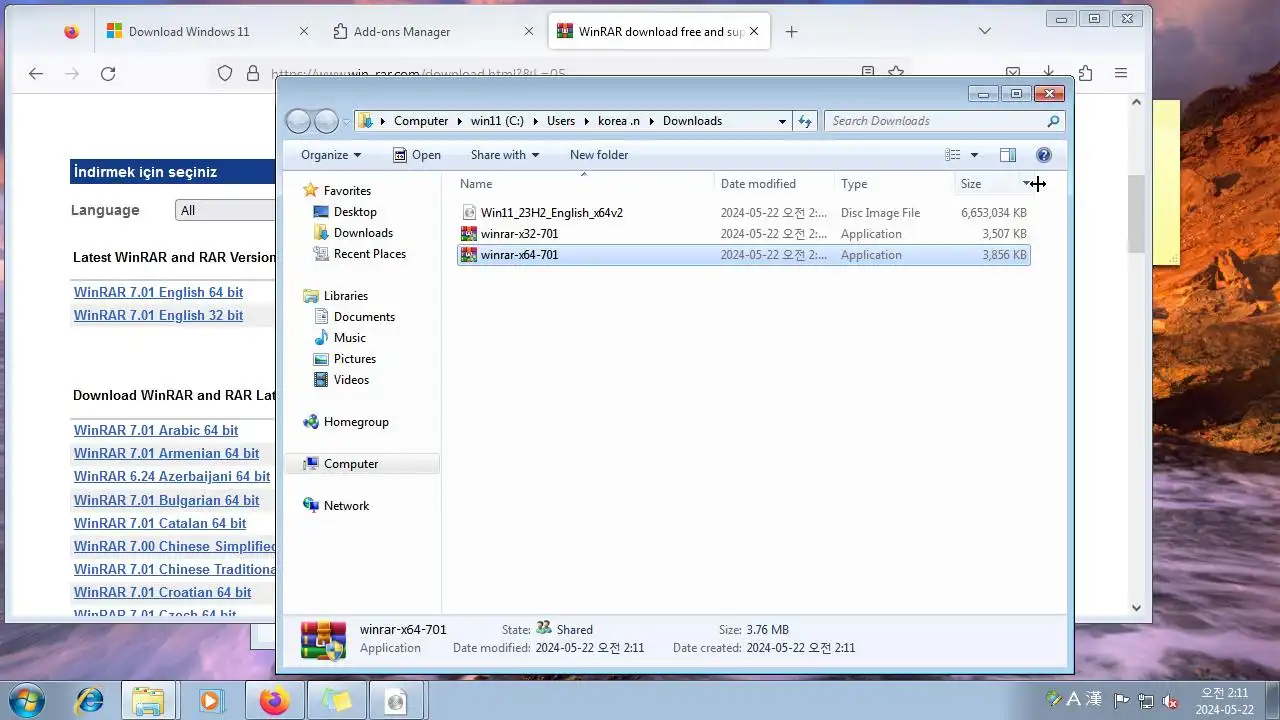This screenshot has width=1280, height=720.
Task: Select Desktop in the Favorites list
Action: [x=345, y=212]
